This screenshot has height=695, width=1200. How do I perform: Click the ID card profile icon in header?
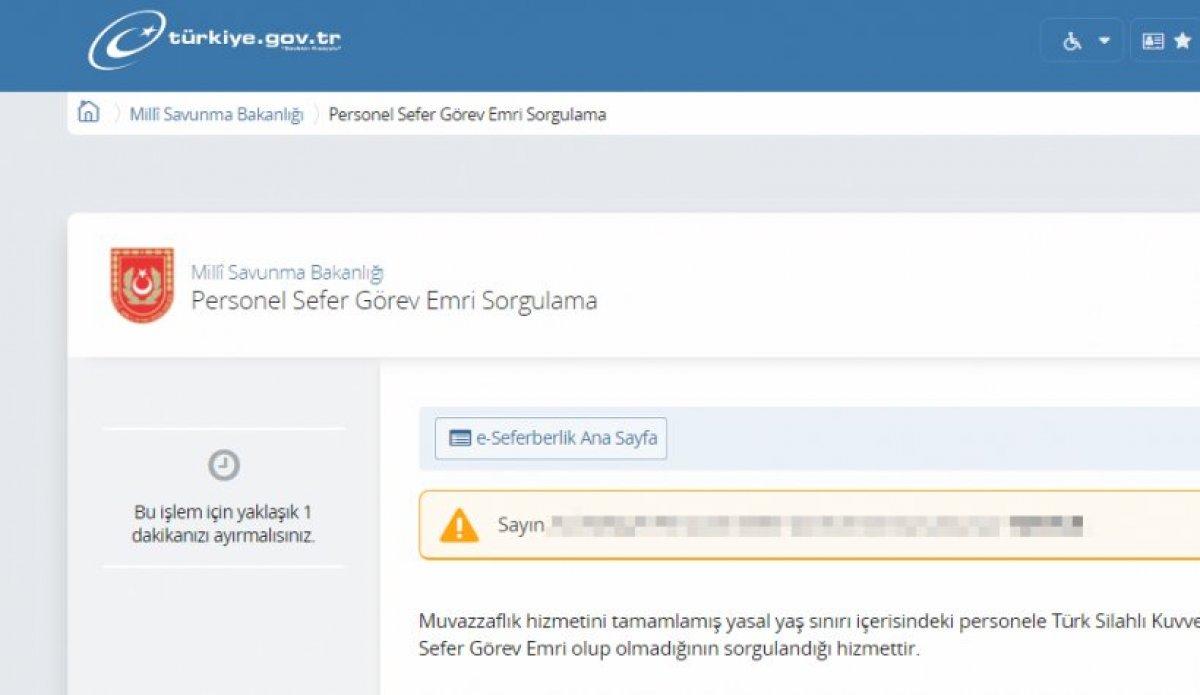[1152, 42]
